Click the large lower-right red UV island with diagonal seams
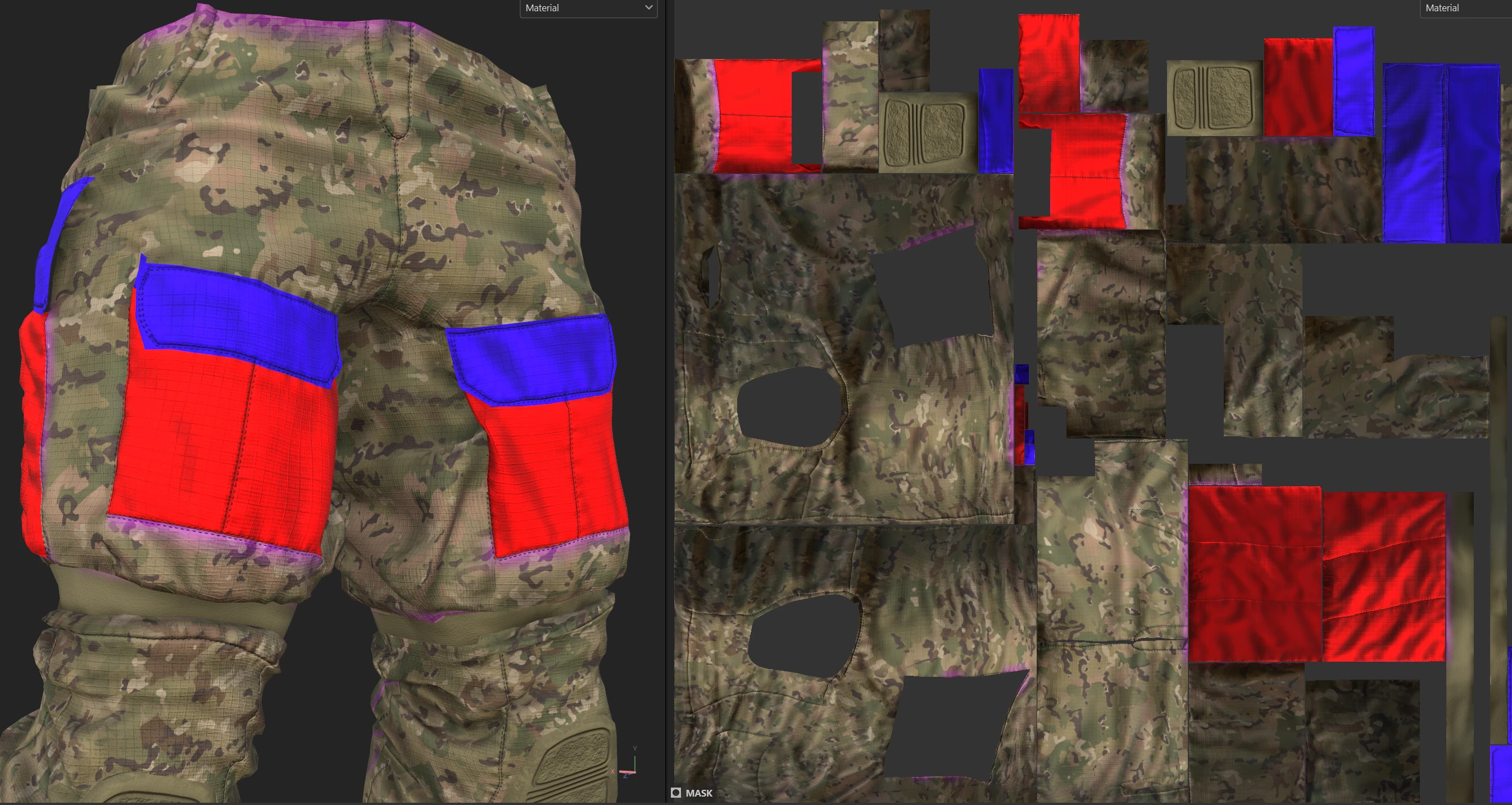The width and height of the screenshot is (1512, 805). coord(1383,577)
